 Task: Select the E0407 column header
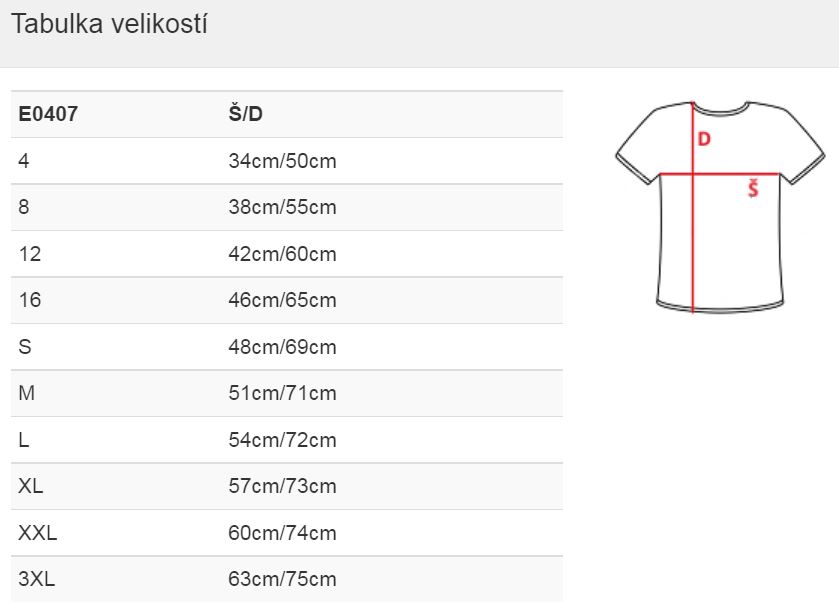tap(48, 114)
